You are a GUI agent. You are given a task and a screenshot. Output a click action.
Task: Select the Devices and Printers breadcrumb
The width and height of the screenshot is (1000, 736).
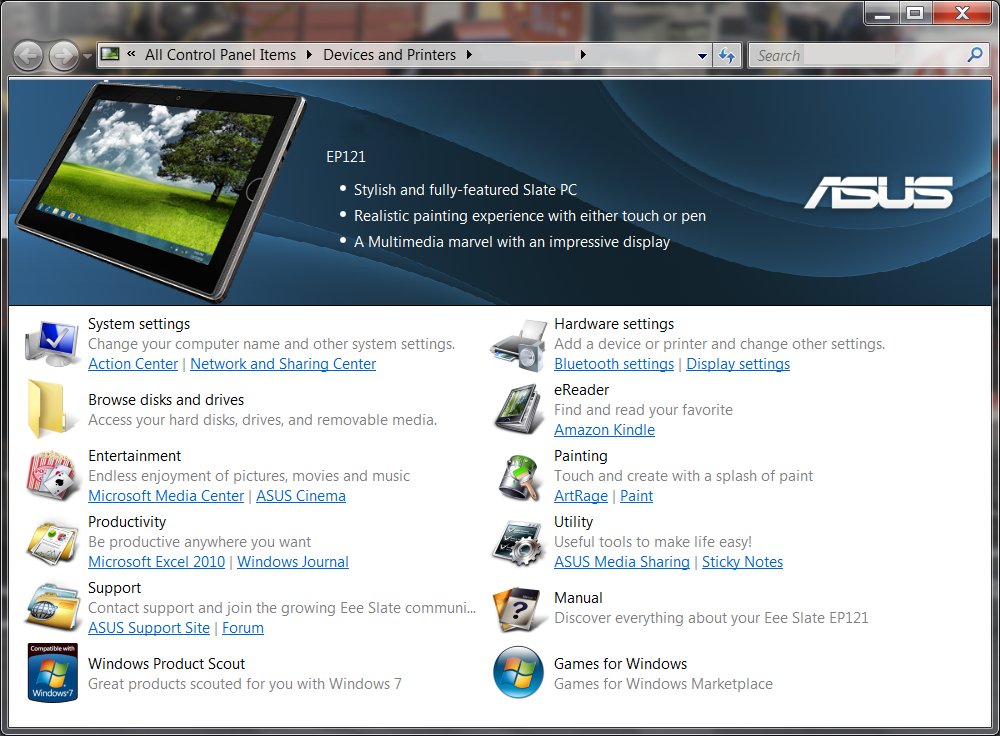coord(390,55)
